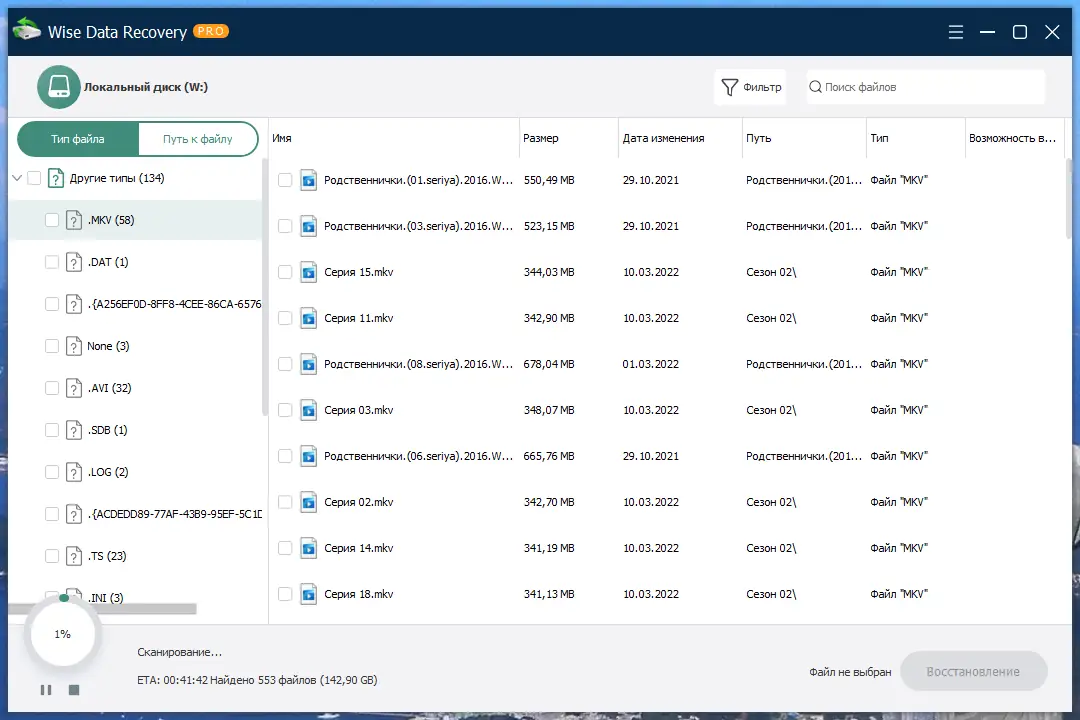Click the file icon of Родственнички.(01.seriya)
This screenshot has height=720, width=1080.
pos(309,180)
